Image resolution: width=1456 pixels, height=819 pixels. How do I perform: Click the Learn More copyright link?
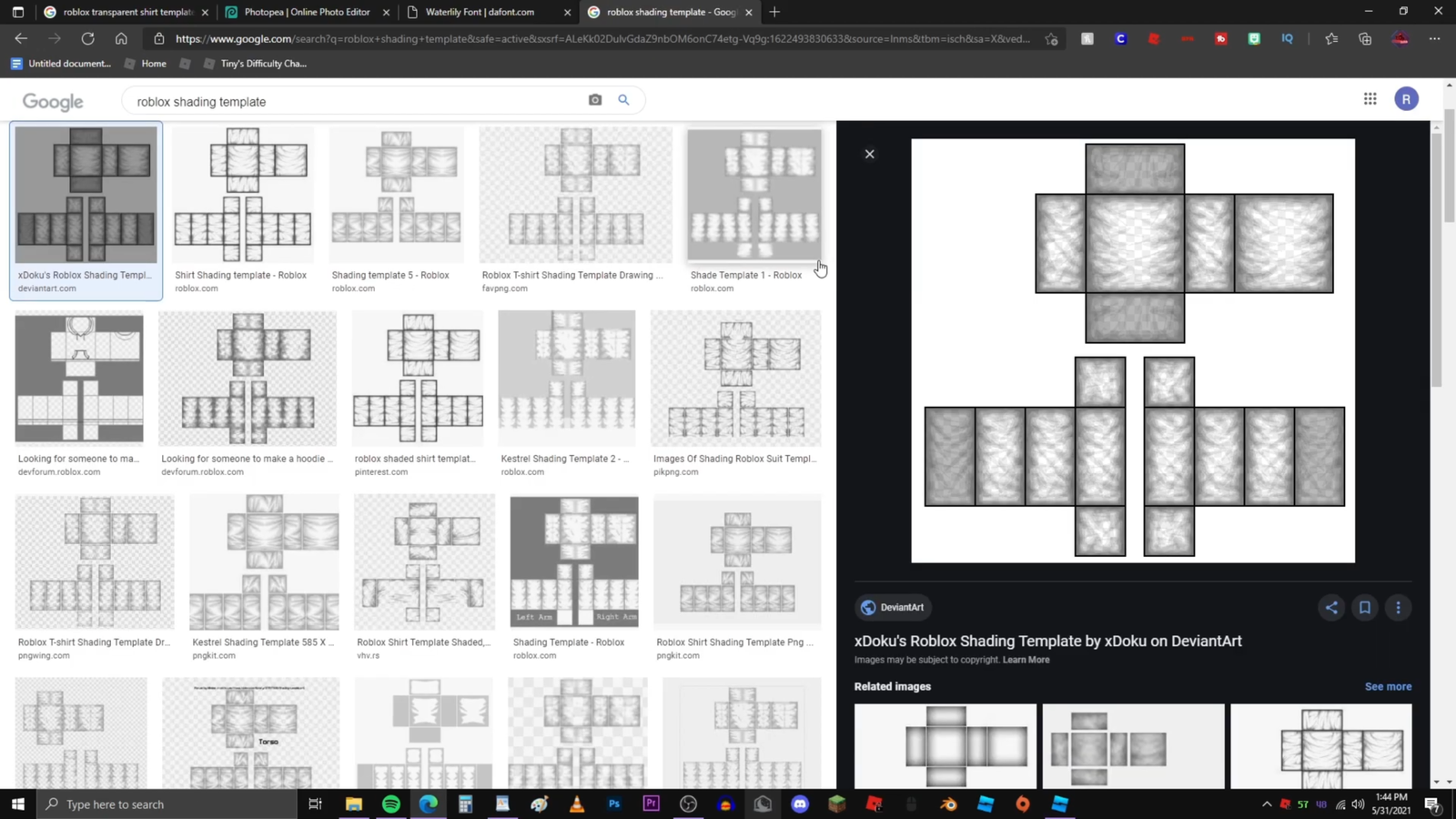click(1026, 660)
